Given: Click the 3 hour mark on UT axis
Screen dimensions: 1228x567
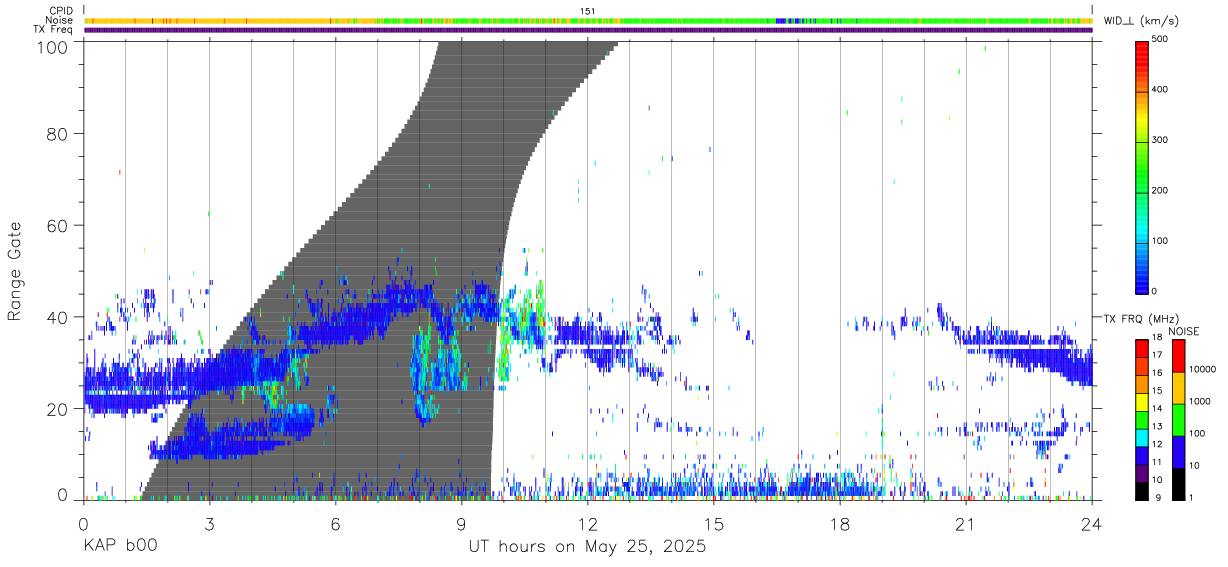Looking at the screenshot, I should [x=209, y=524].
